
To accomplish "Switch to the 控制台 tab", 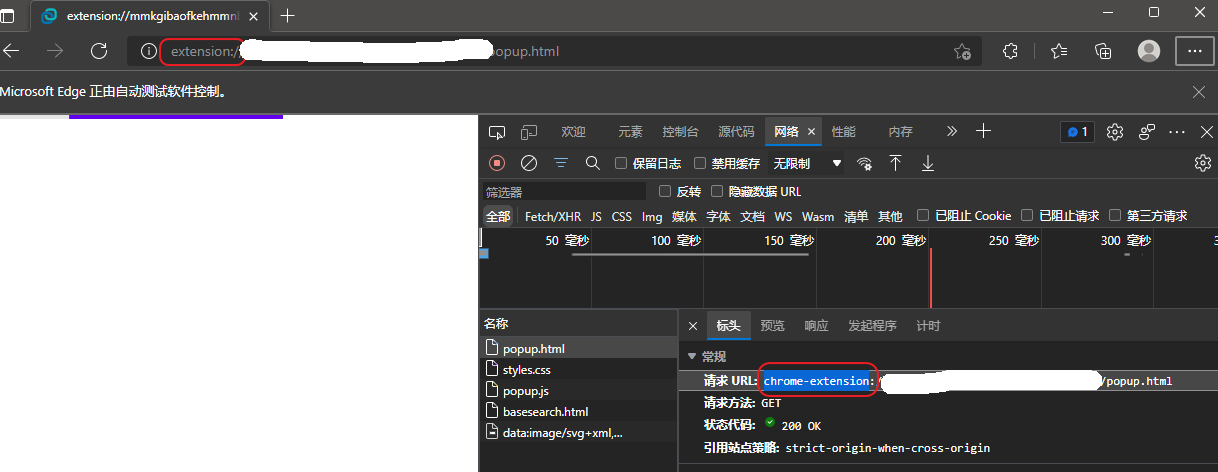I will pyautogui.click(x=680, y=132).
